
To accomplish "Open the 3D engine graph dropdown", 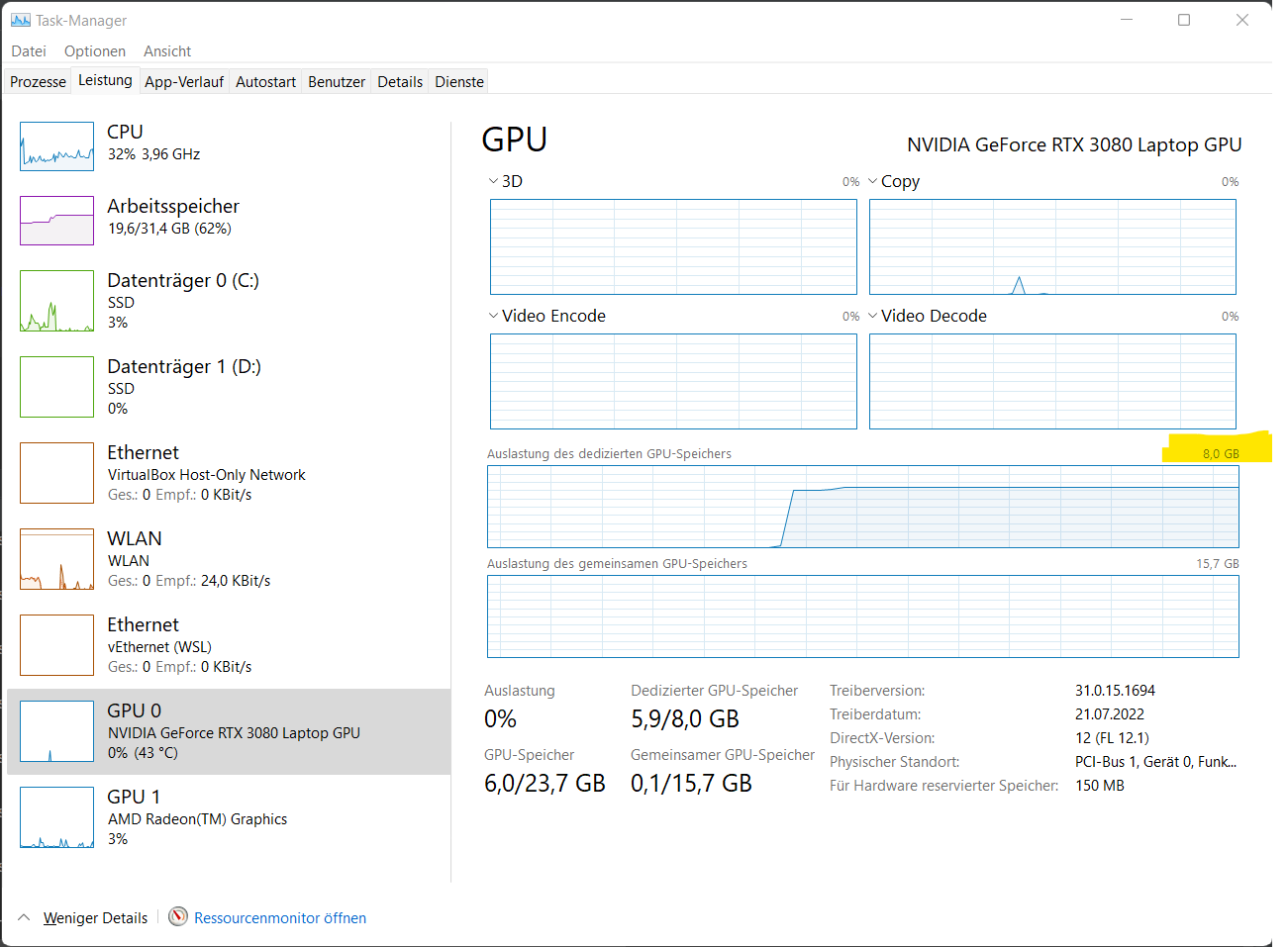I will pyautogui.click(x=493, y=181).
